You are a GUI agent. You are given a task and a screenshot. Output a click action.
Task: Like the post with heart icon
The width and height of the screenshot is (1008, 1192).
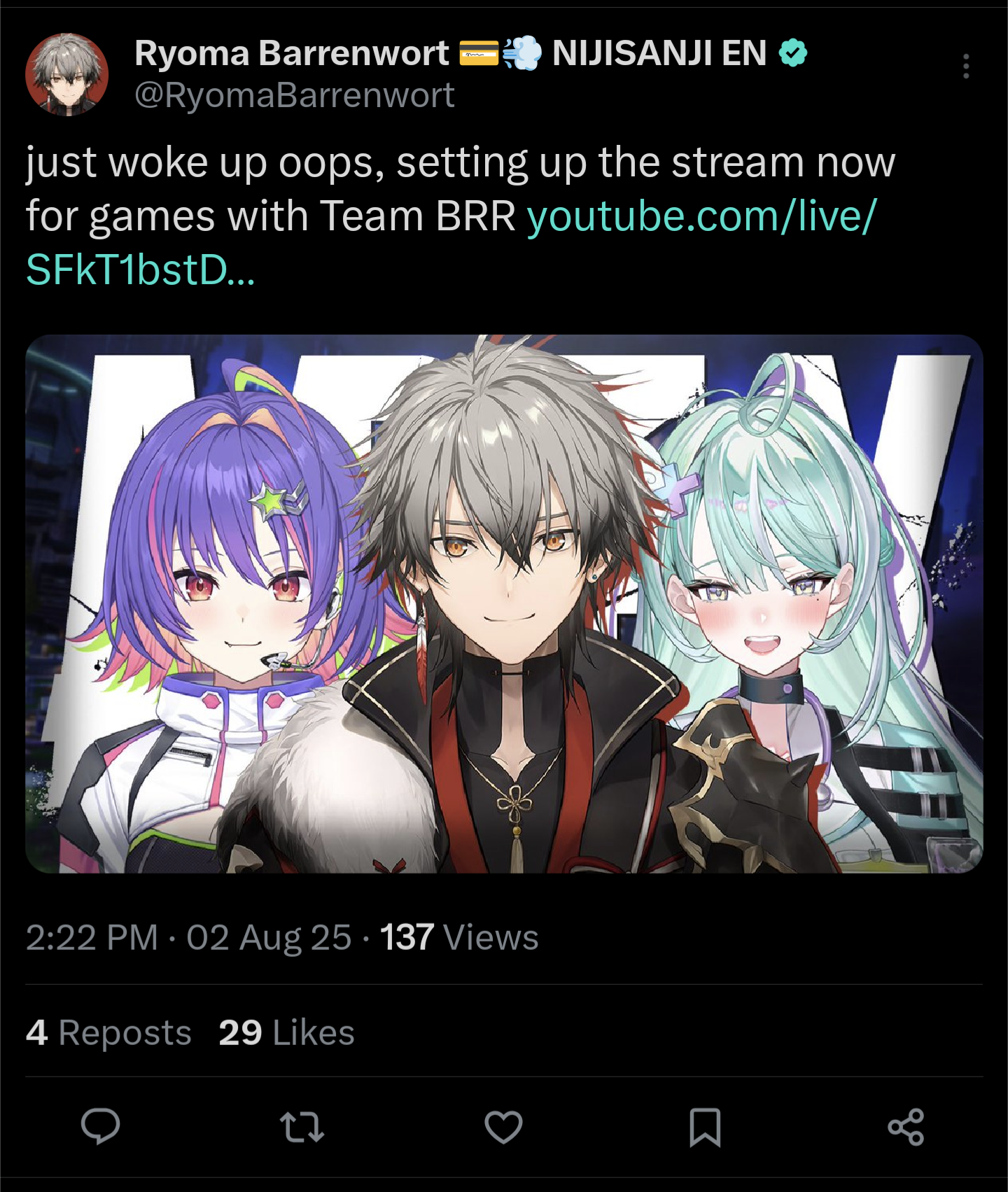pos(503,1127)
